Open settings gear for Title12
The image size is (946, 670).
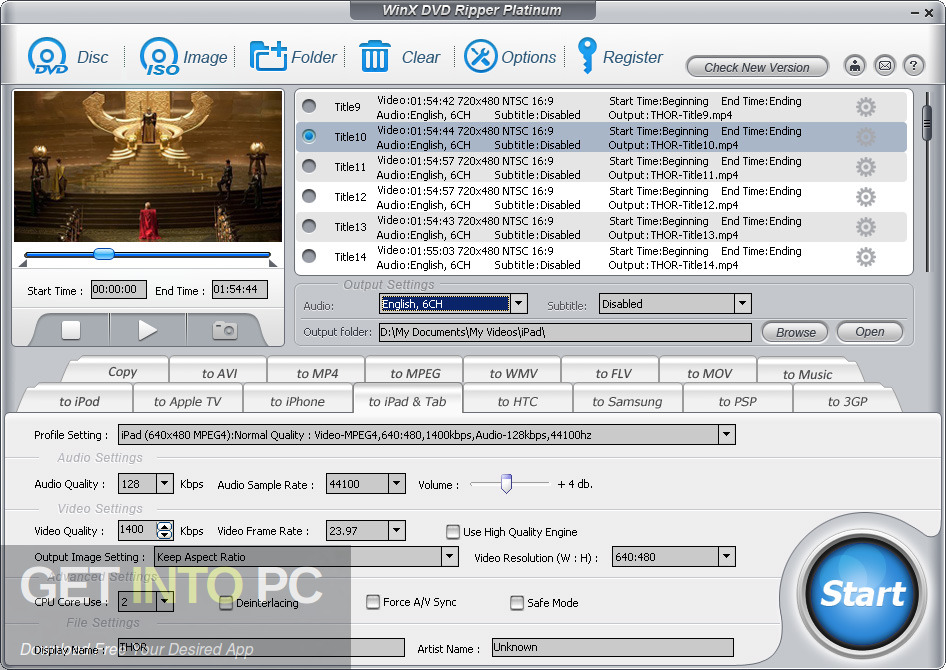point(866,197)
